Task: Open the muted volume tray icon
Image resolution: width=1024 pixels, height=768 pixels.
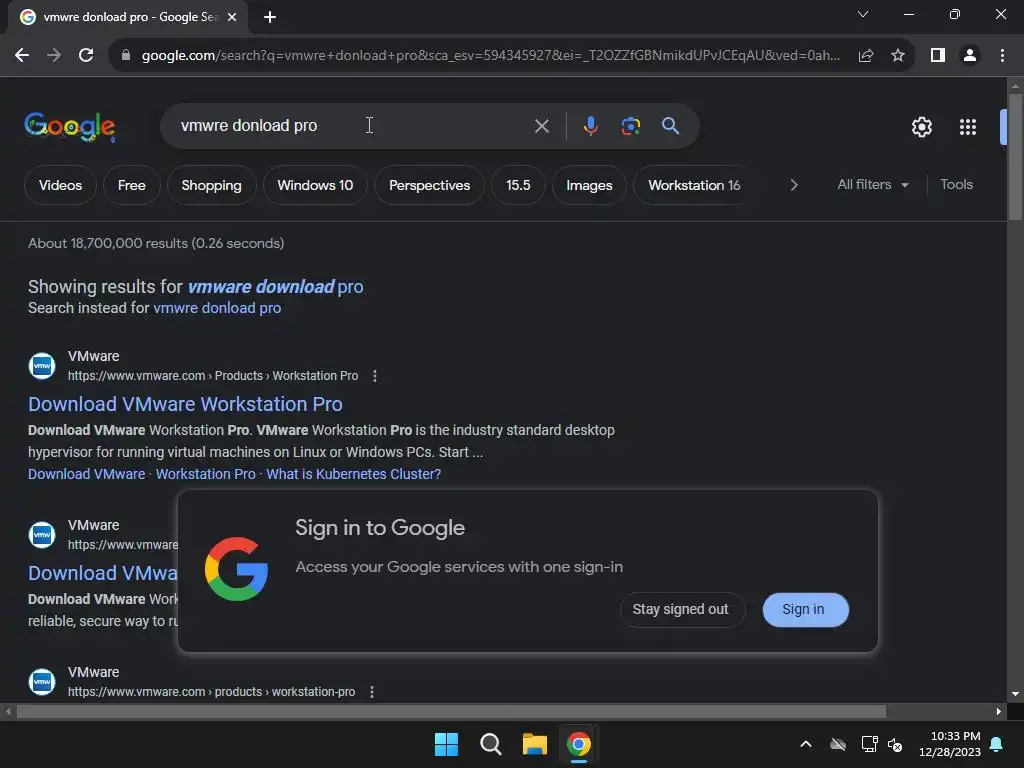Action: [895, 744]
